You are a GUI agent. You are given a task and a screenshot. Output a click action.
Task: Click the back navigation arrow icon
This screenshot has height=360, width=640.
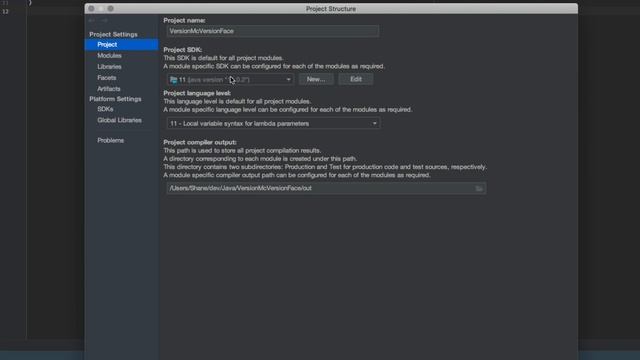[91, 20]
